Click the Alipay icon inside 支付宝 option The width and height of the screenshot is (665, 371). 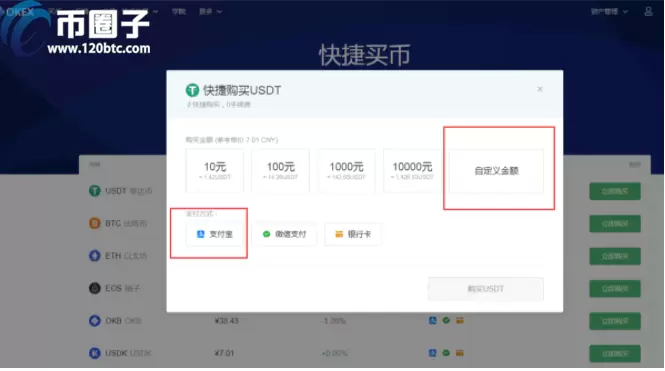pos(201,234)
